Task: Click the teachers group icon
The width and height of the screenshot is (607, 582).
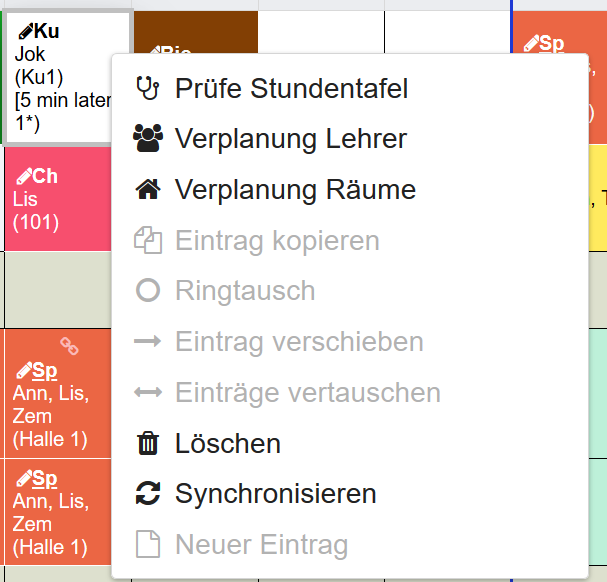Action: tap(147, 139)
